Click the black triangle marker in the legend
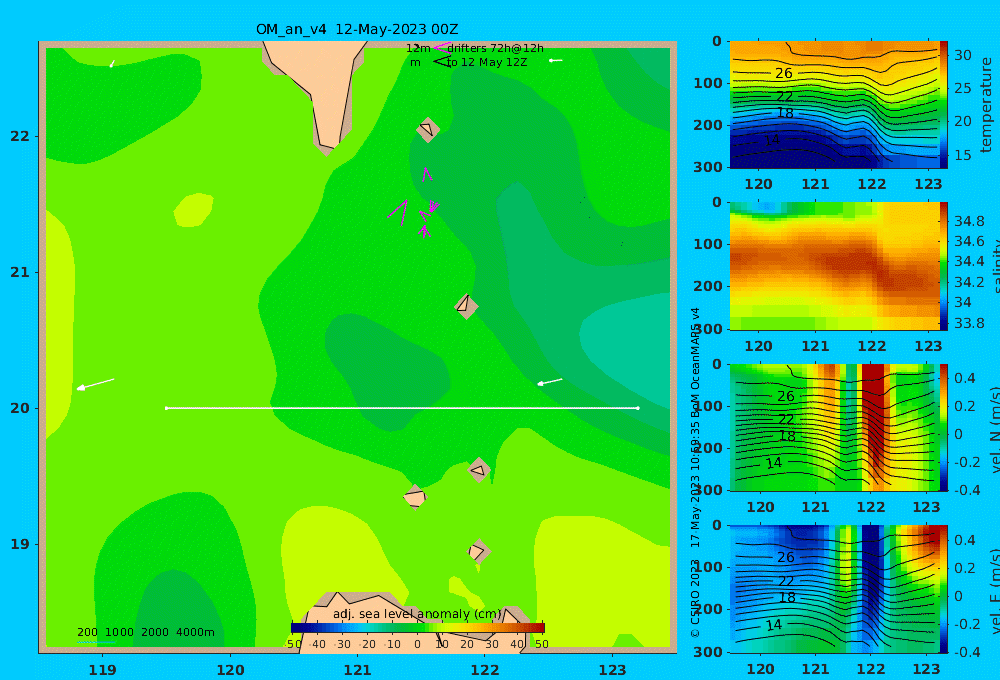The image size is (1000, 680). [441, 61]
